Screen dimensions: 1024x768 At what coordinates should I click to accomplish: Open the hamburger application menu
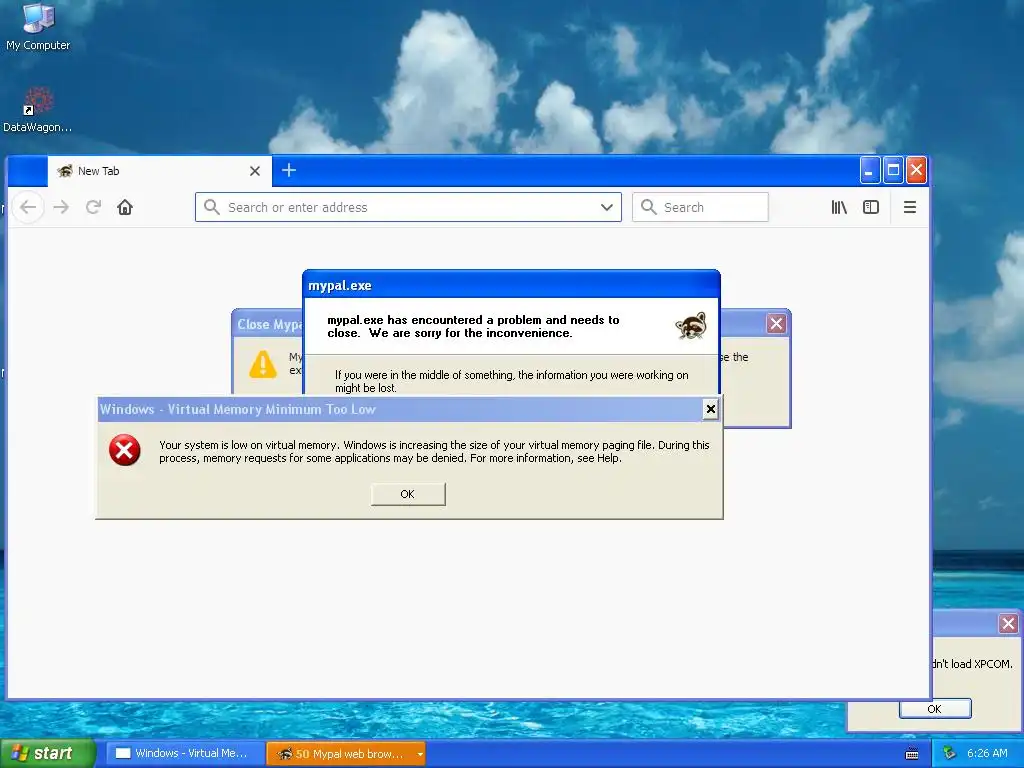coord(910,208)
